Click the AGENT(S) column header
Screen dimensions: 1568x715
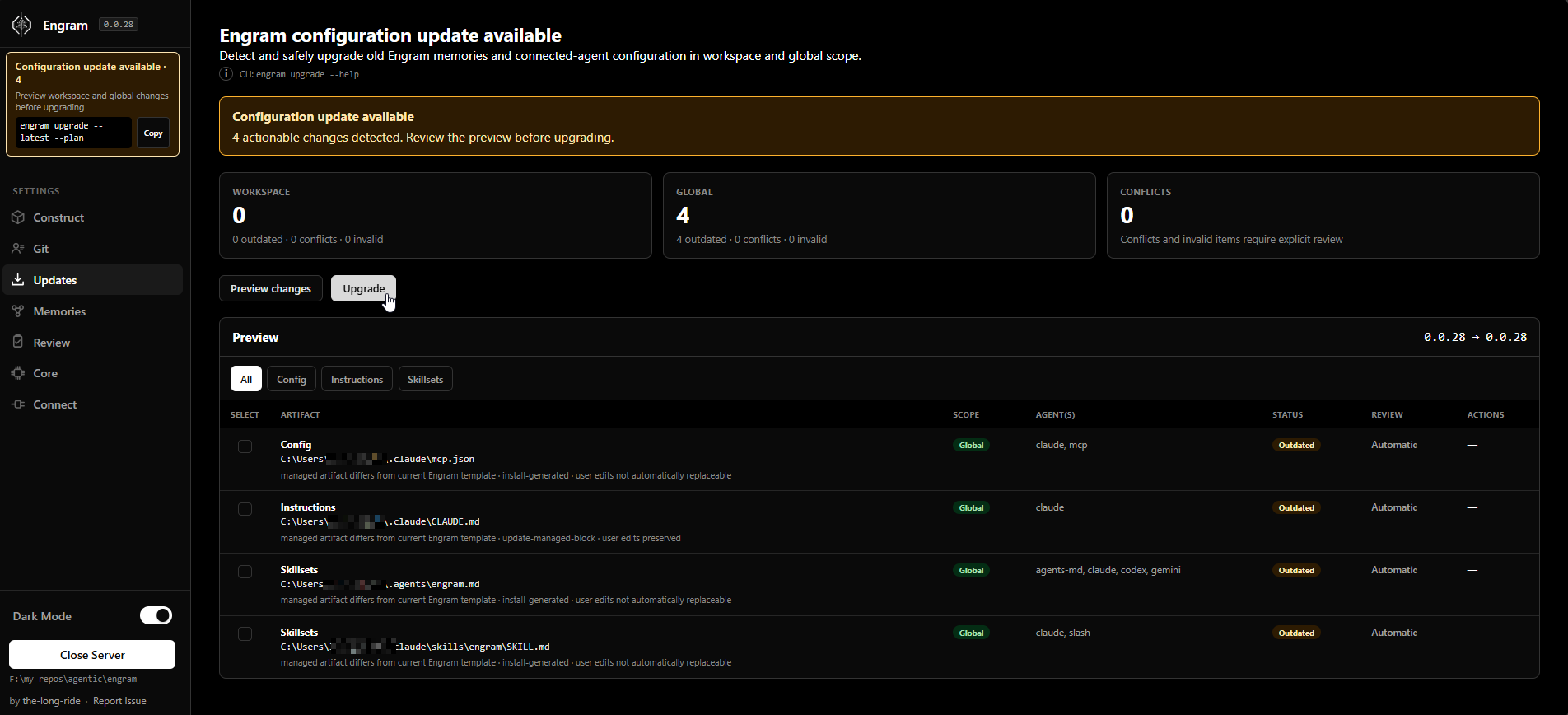click(1055, 415)
